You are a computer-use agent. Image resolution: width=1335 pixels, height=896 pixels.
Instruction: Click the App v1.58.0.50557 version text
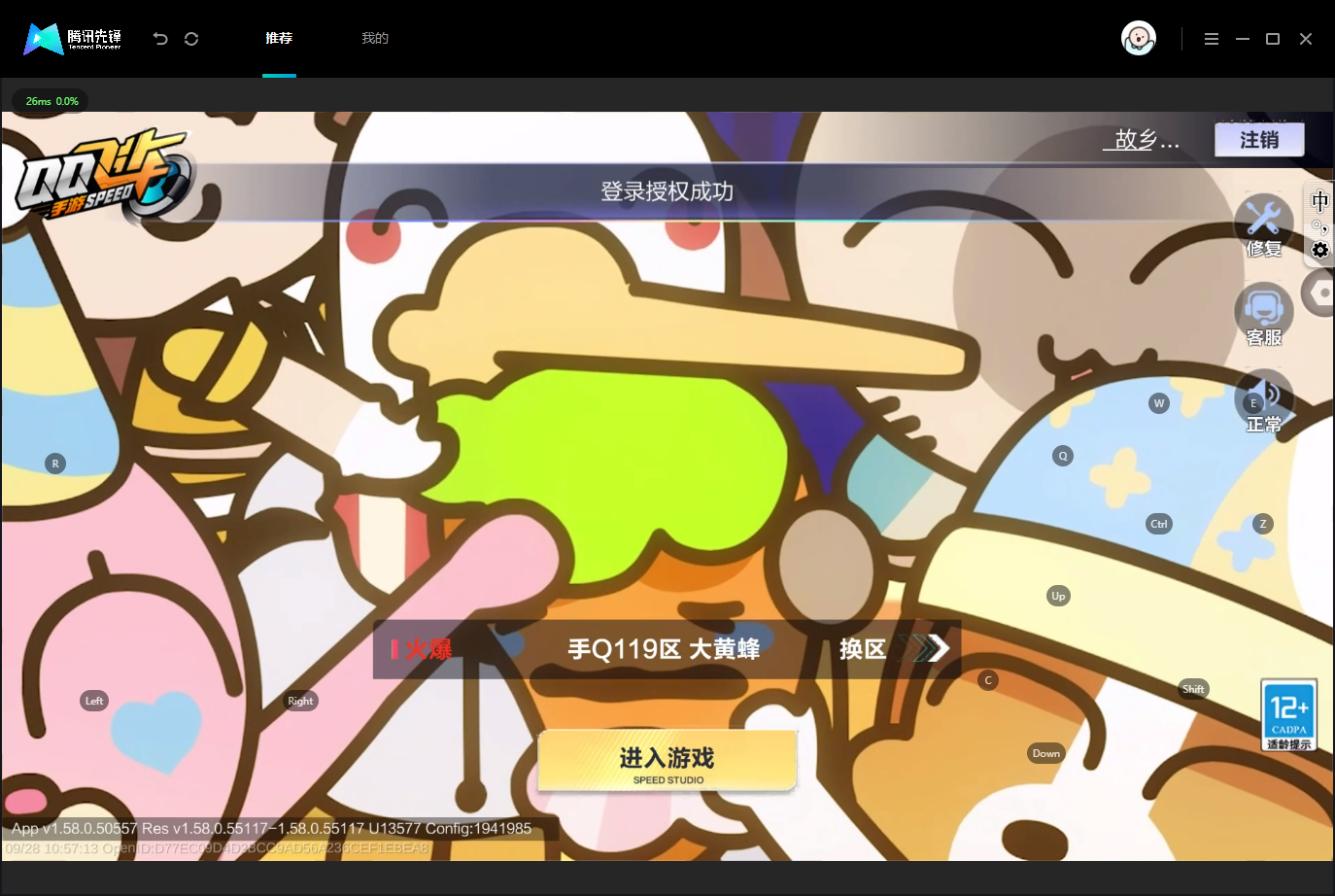(x=272, y=829)
